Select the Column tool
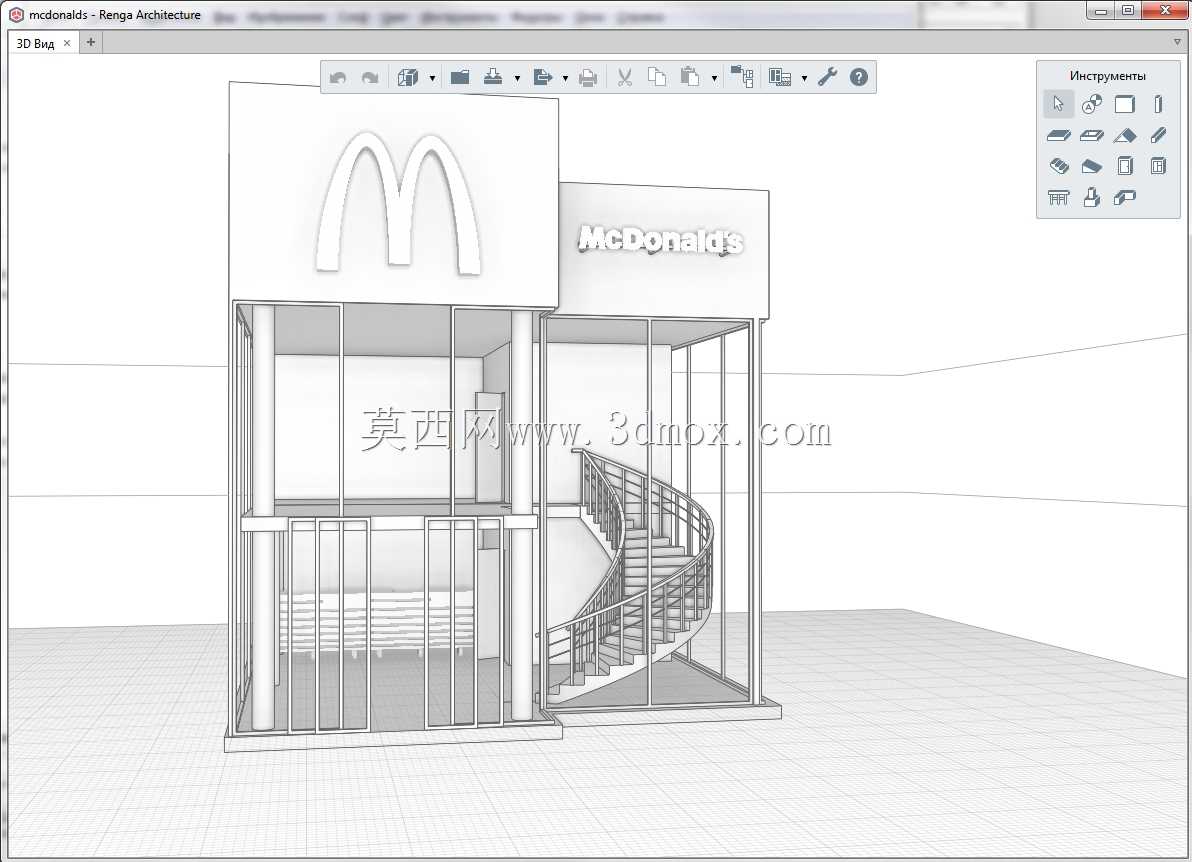 [x=1158, y=104]
